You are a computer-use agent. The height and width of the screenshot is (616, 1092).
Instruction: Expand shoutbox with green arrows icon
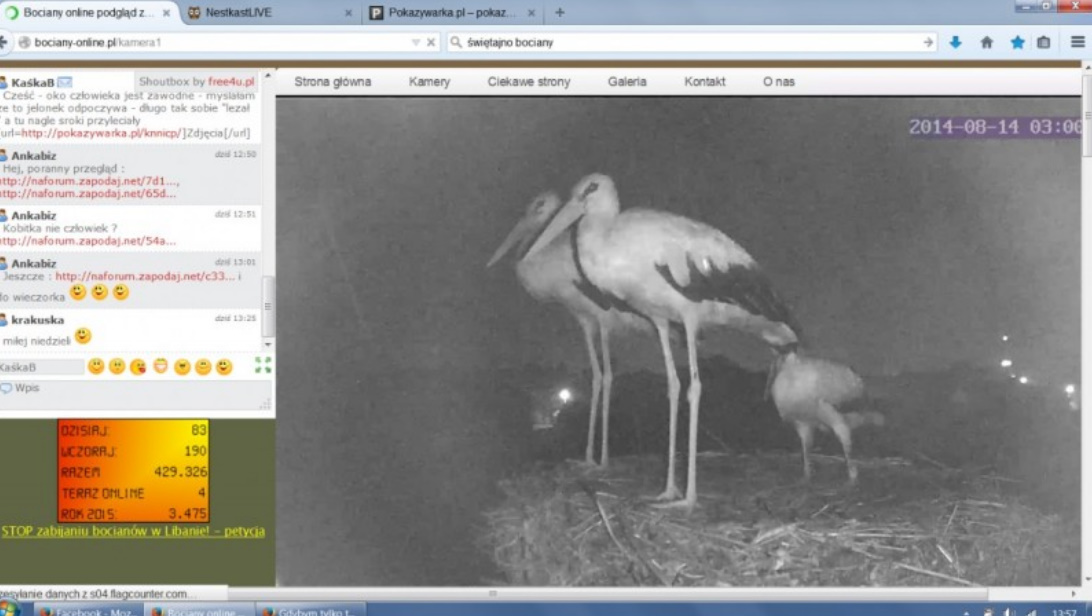coord(263,366)
